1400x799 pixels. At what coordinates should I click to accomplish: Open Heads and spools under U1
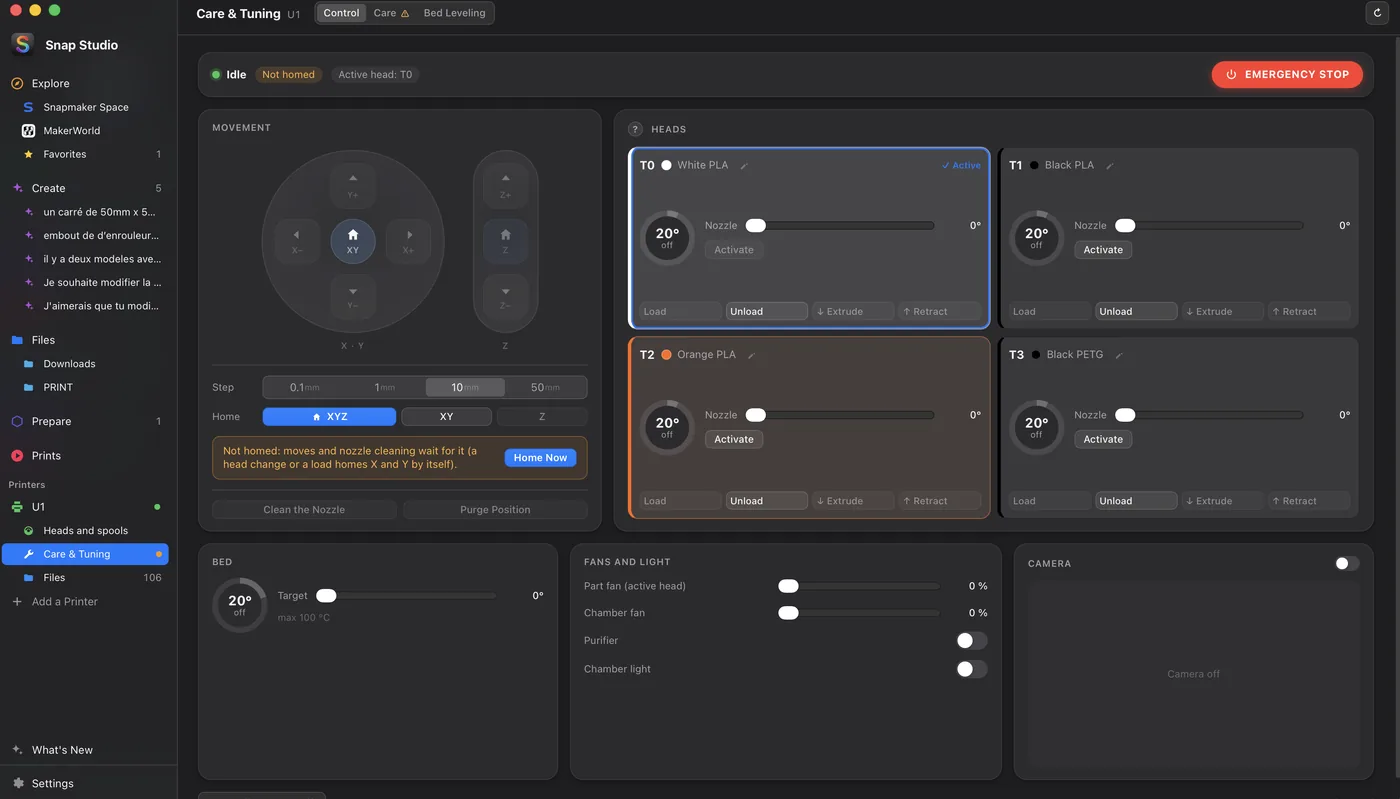click(x=86, y=531)
